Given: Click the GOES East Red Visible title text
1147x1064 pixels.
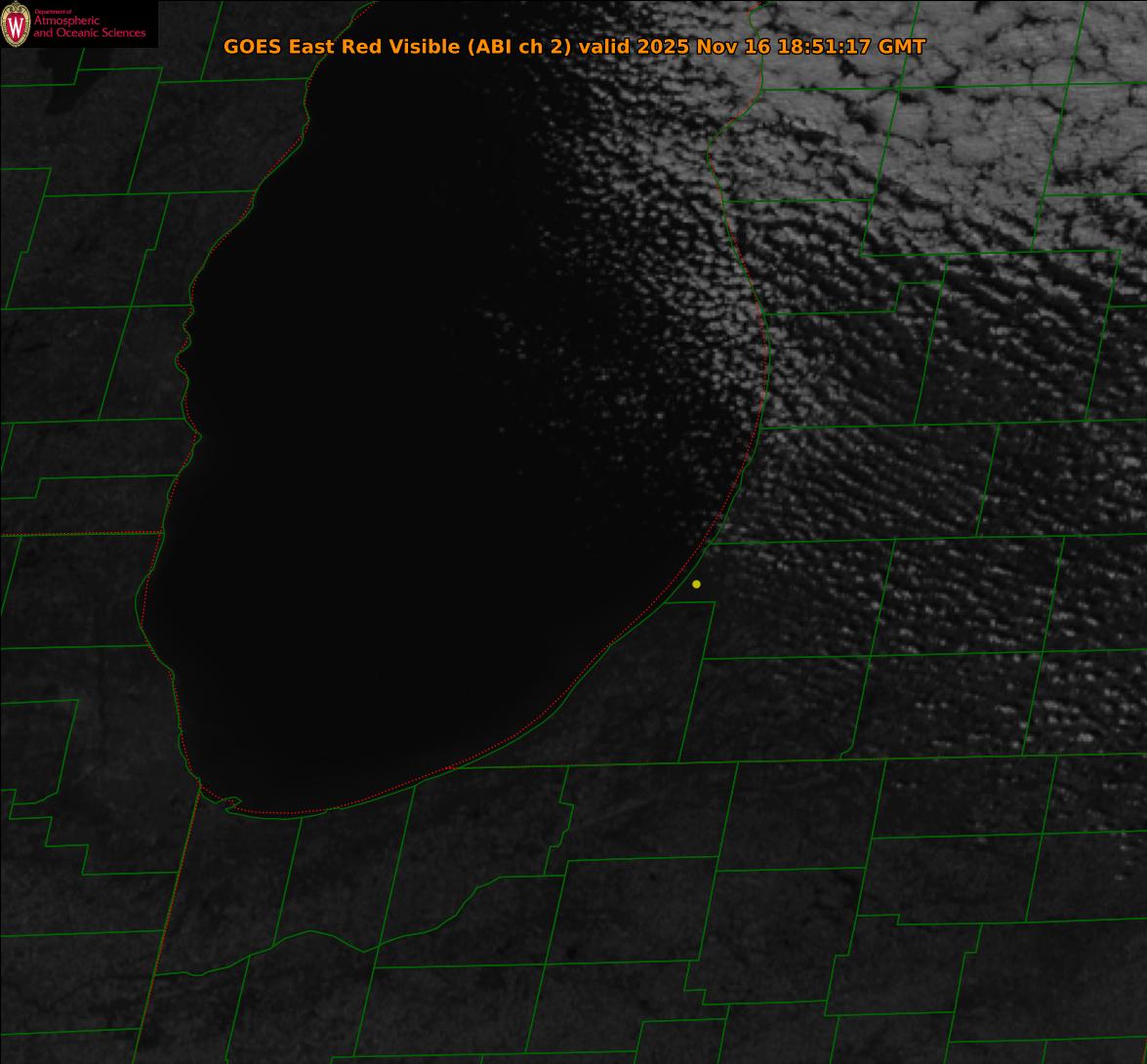Looking at the screenshot, I should (574, 46).
